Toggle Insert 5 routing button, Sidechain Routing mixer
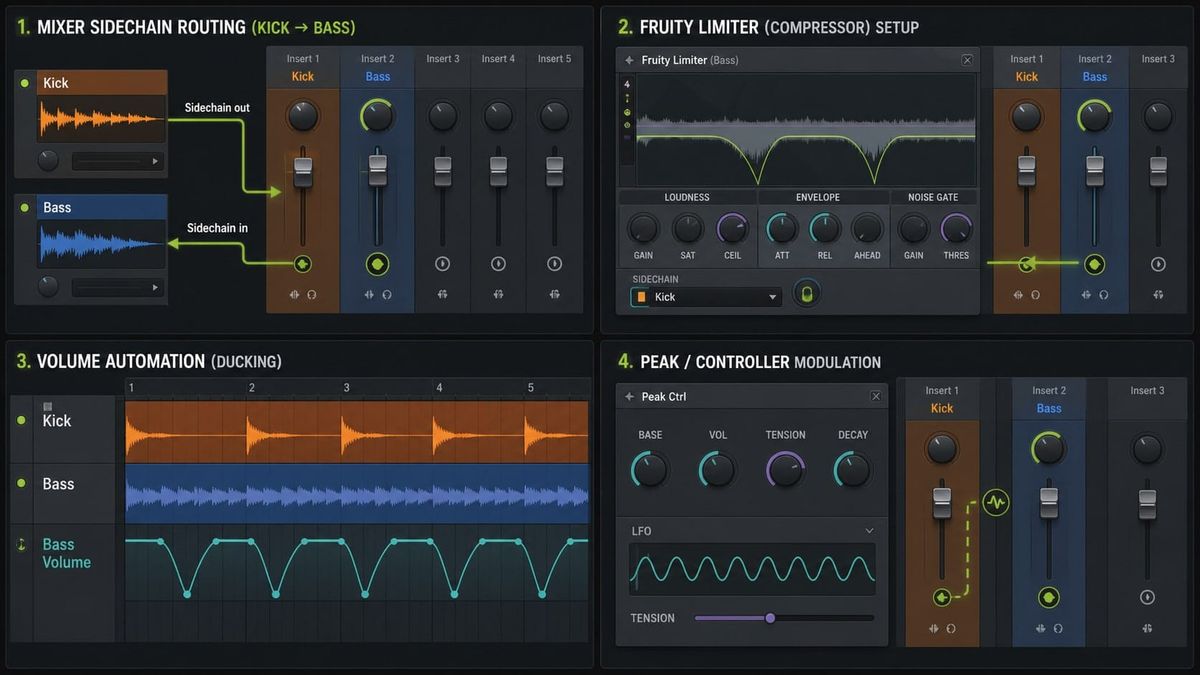The image size is (1200, 675). [554, 264]
